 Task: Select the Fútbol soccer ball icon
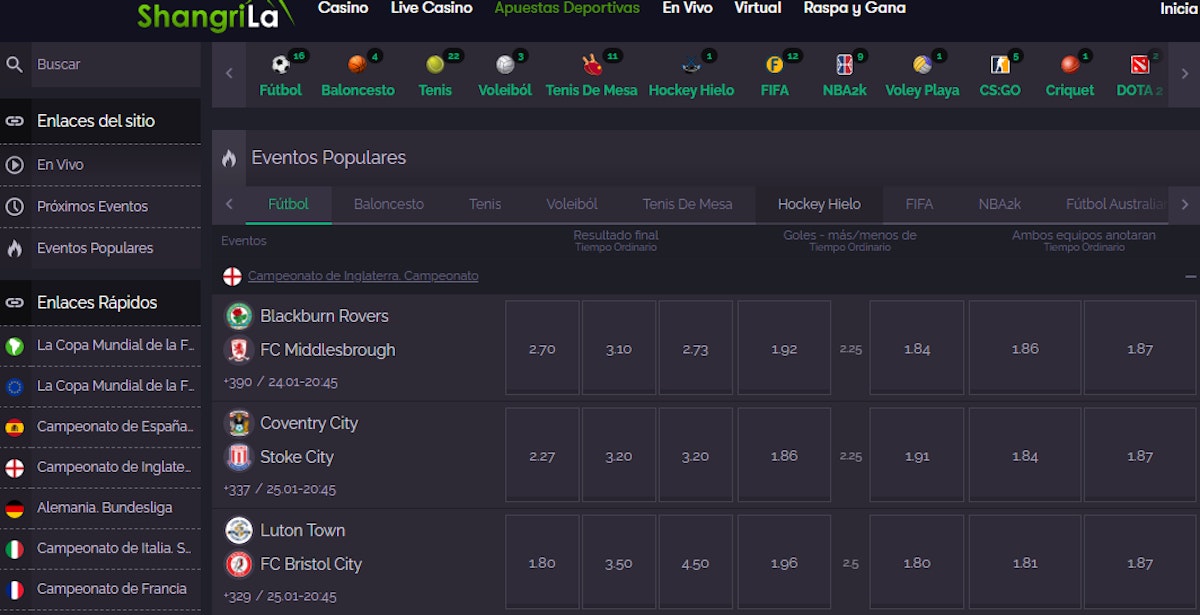[x=280, y=65]
